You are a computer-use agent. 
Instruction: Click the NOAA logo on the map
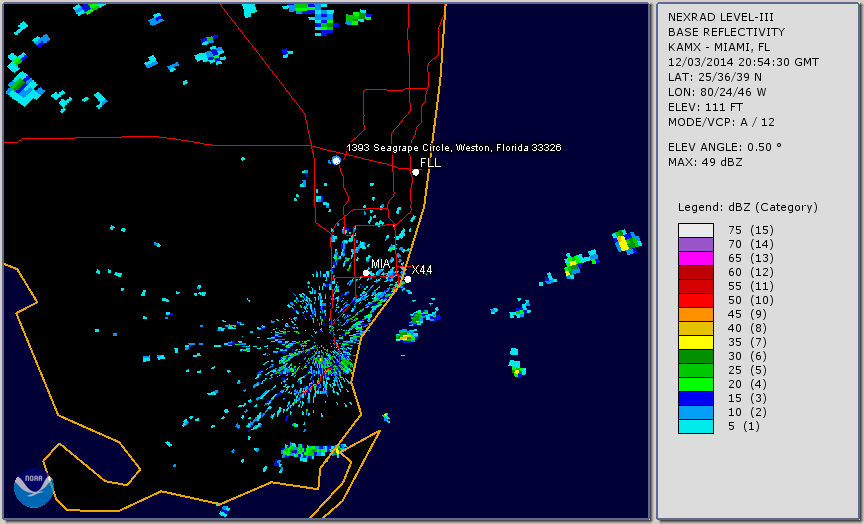34,488
